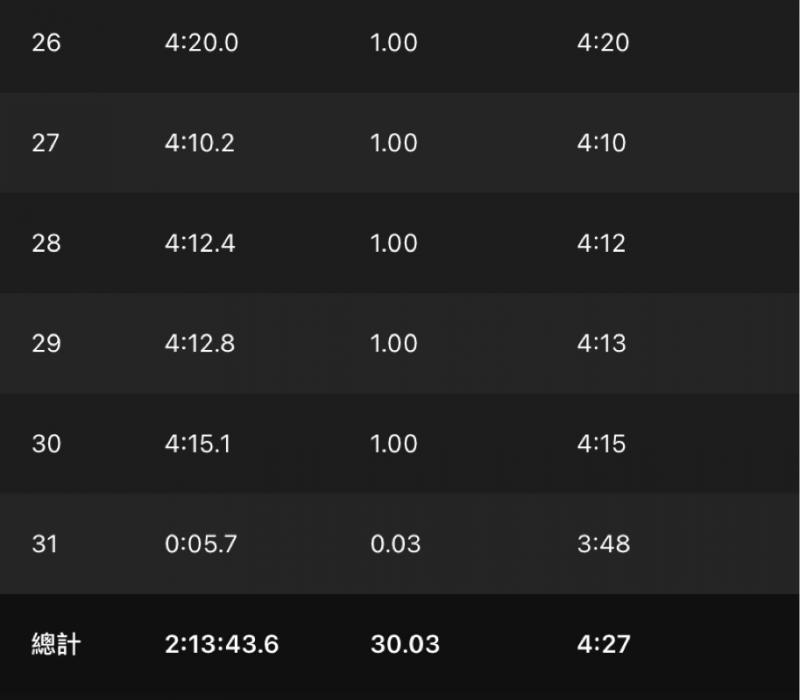Click total time 2:13:43.6
800x700 pixels.
point(221,644)
